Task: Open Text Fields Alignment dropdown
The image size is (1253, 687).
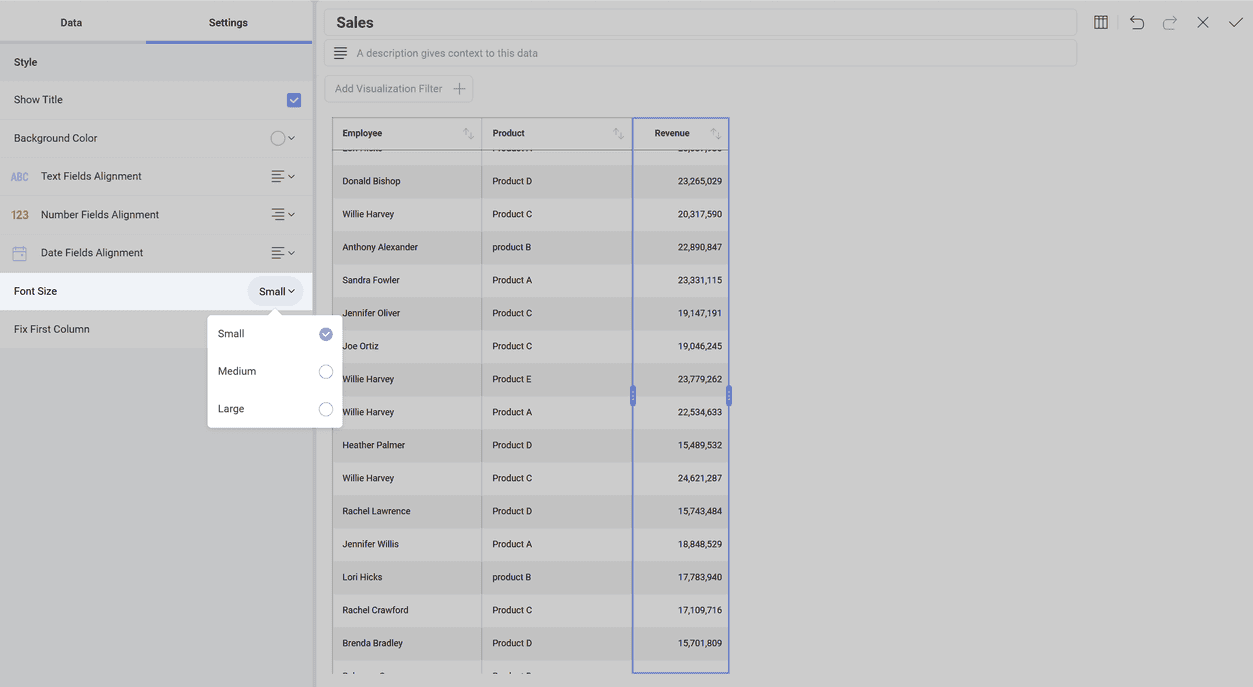Action: [283, 176]
